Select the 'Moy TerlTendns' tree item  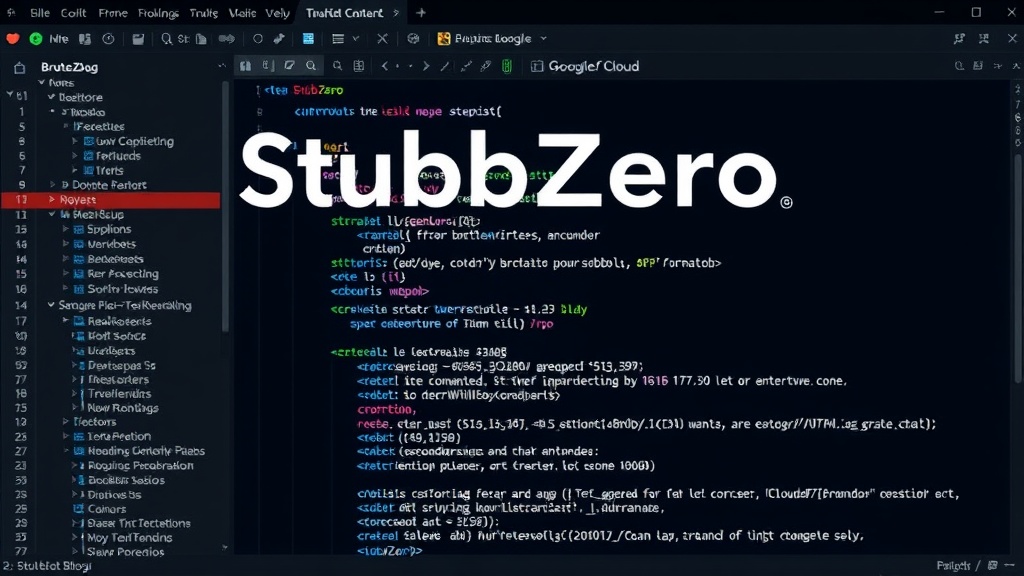129,537
